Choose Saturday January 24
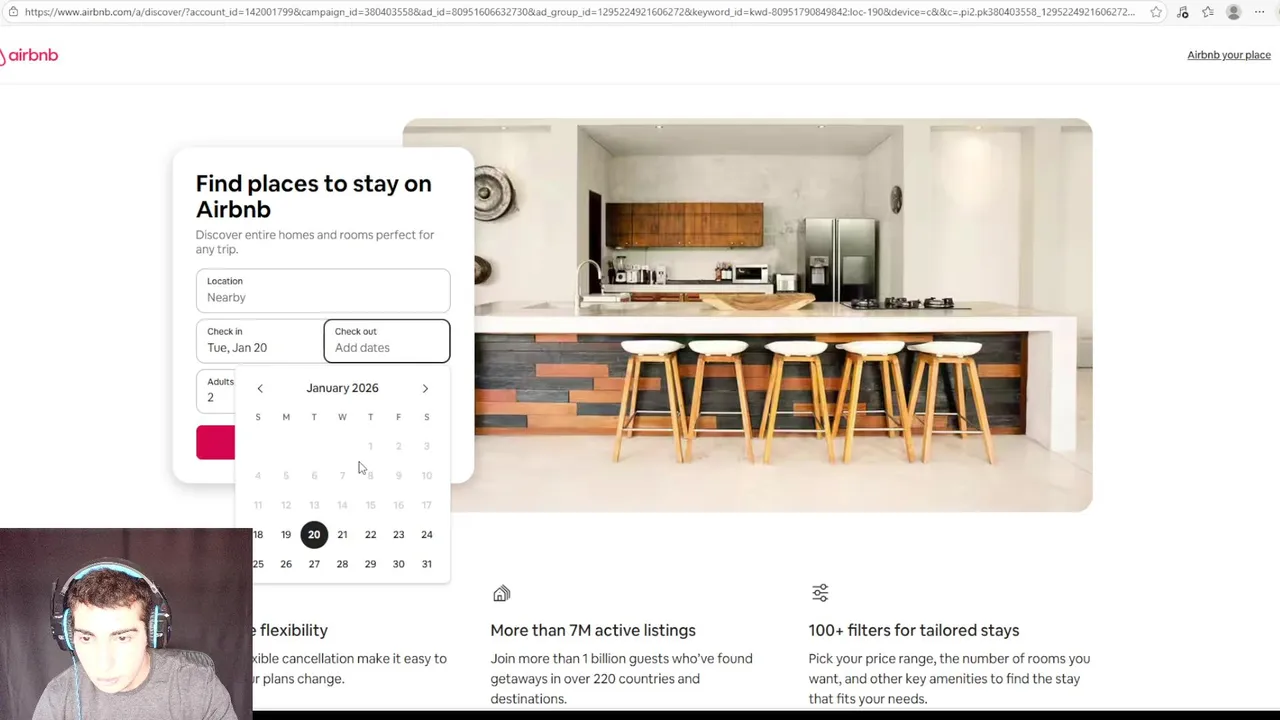This screenshot has height=720, width=1280. (x=427, y=534)
